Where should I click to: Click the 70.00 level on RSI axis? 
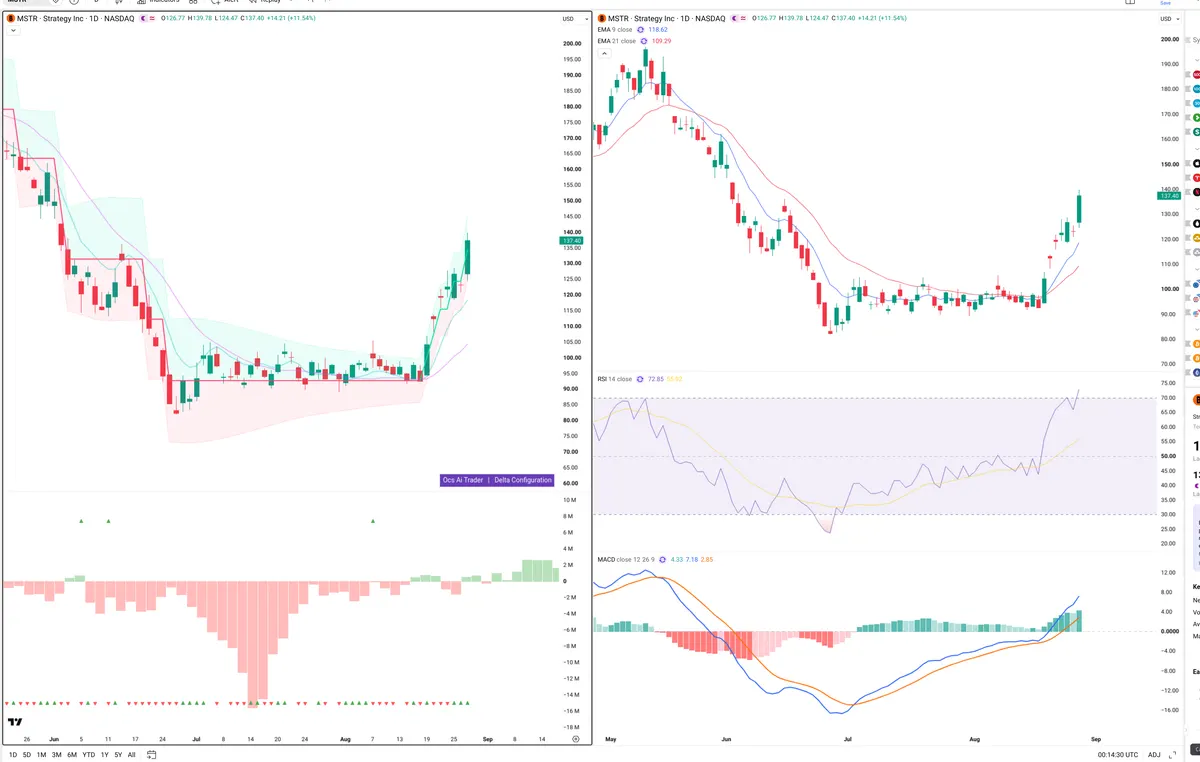pos(1167,398)
